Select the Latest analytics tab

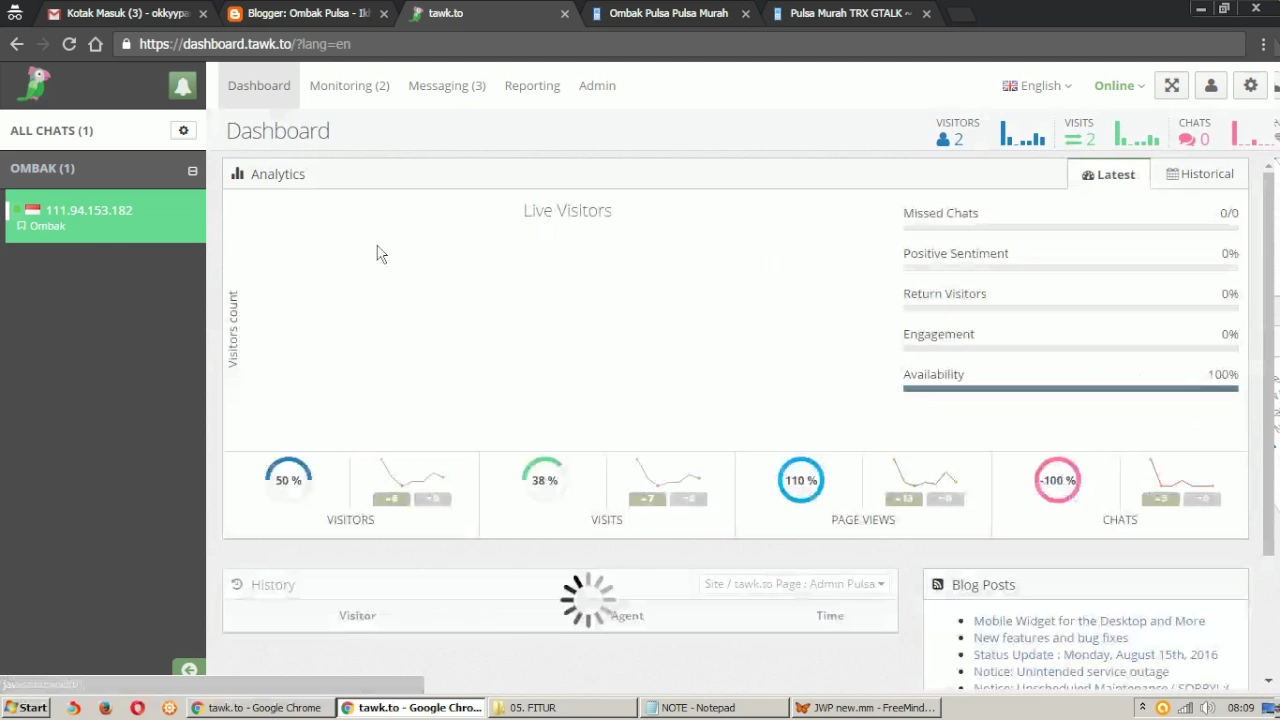coord(1108,174)
